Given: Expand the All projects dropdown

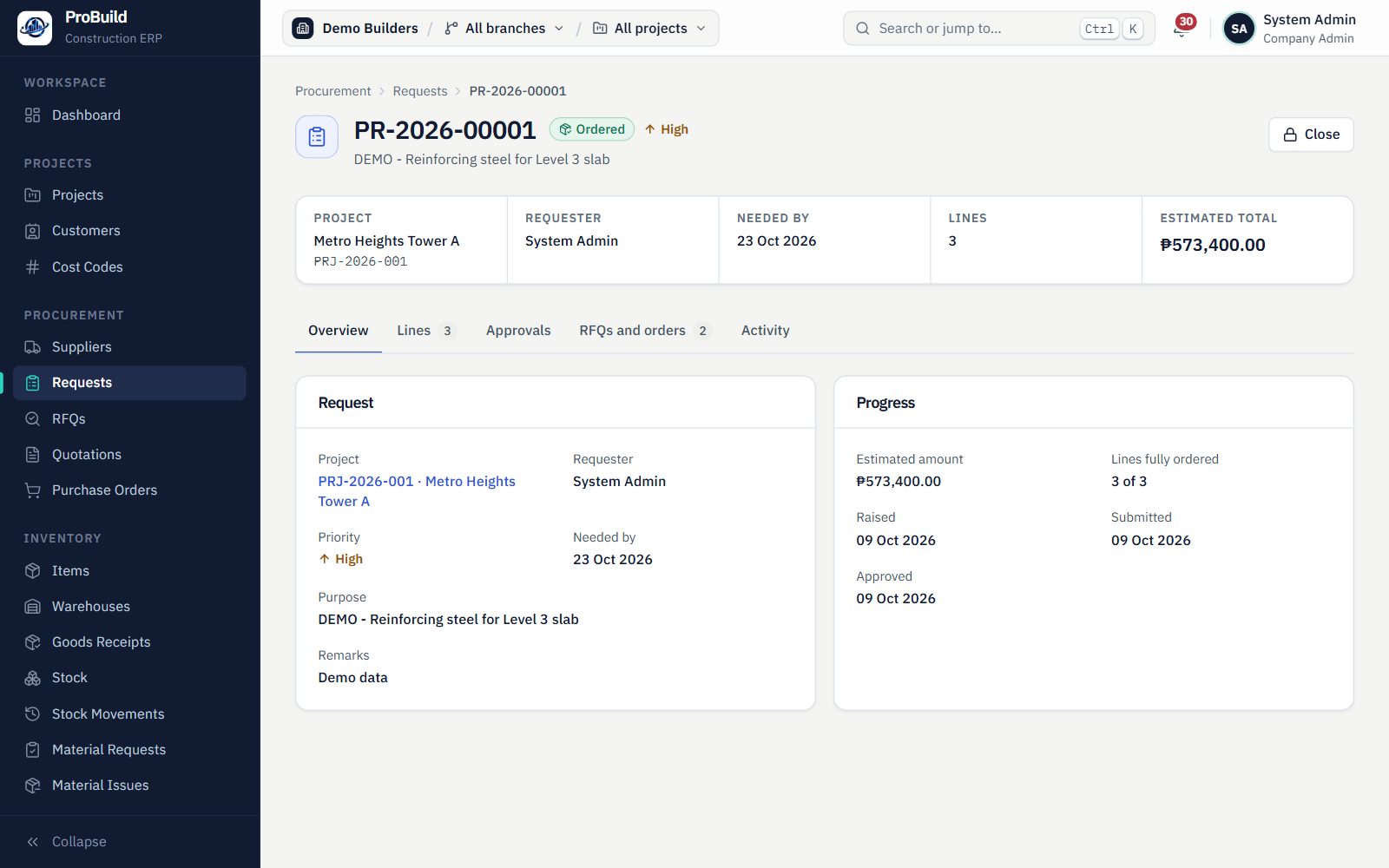Looking at the screenshot, I should (649, 28).
